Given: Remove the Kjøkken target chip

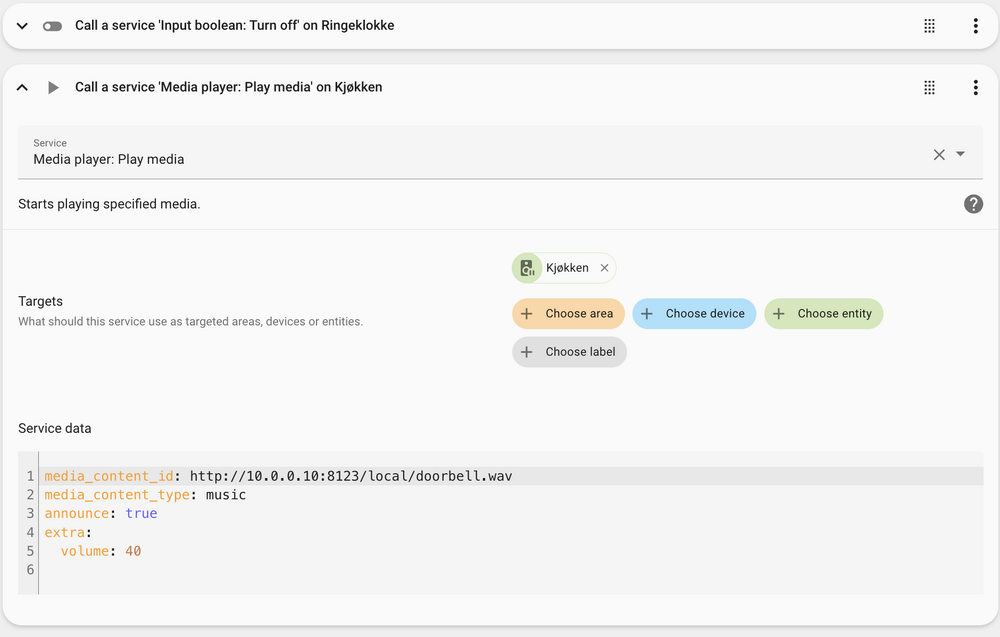Looking at the screenshot, I should click(x=604, y=268).
